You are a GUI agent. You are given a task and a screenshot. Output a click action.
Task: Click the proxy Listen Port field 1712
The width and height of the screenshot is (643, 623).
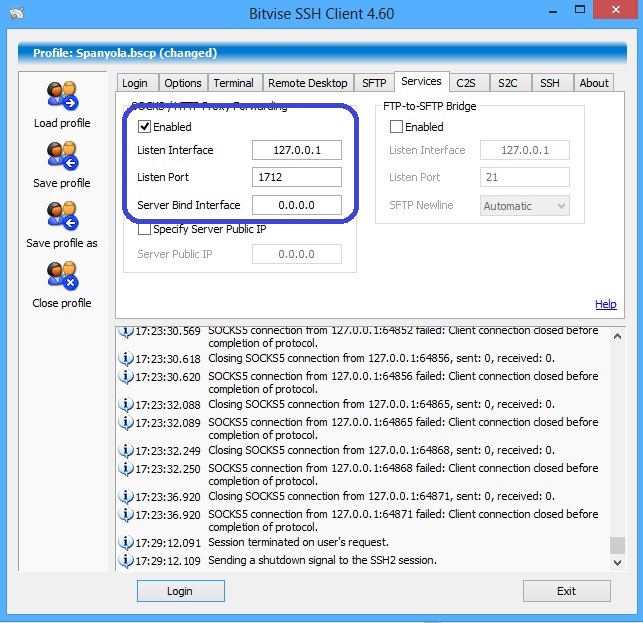(x=297, y=177)
